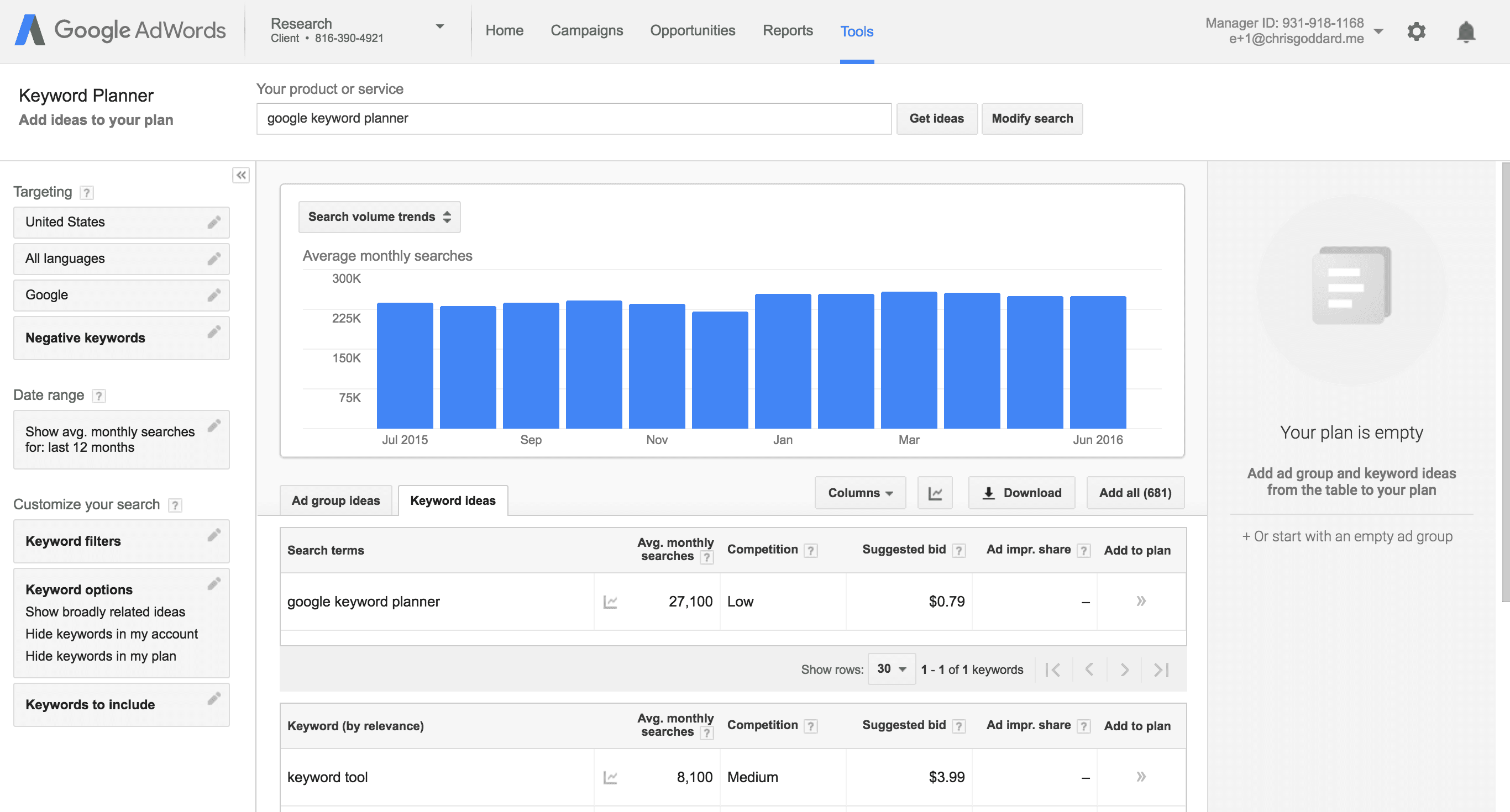Expand the Columns dropdown menu
Screen dimensions: 1510x812
click(x=858, y=493)
